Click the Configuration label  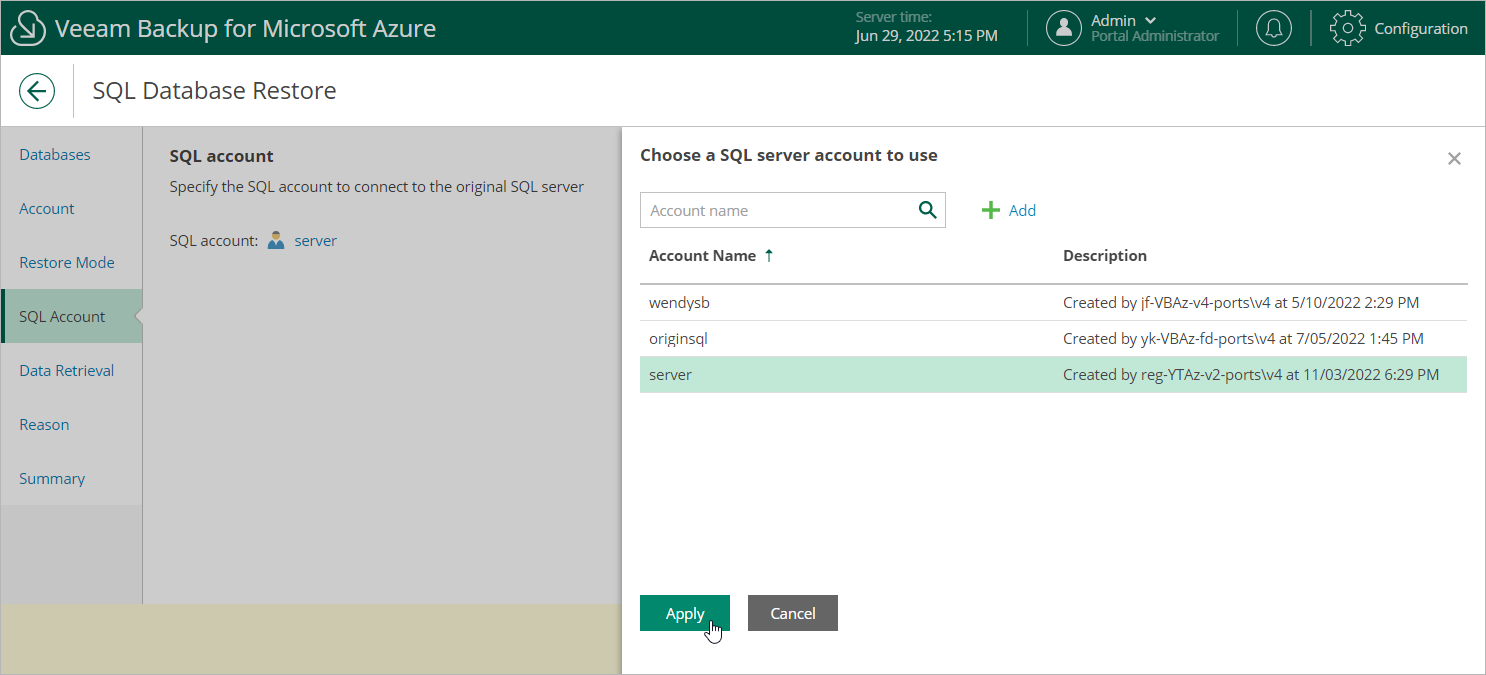tap(1421, 28)
